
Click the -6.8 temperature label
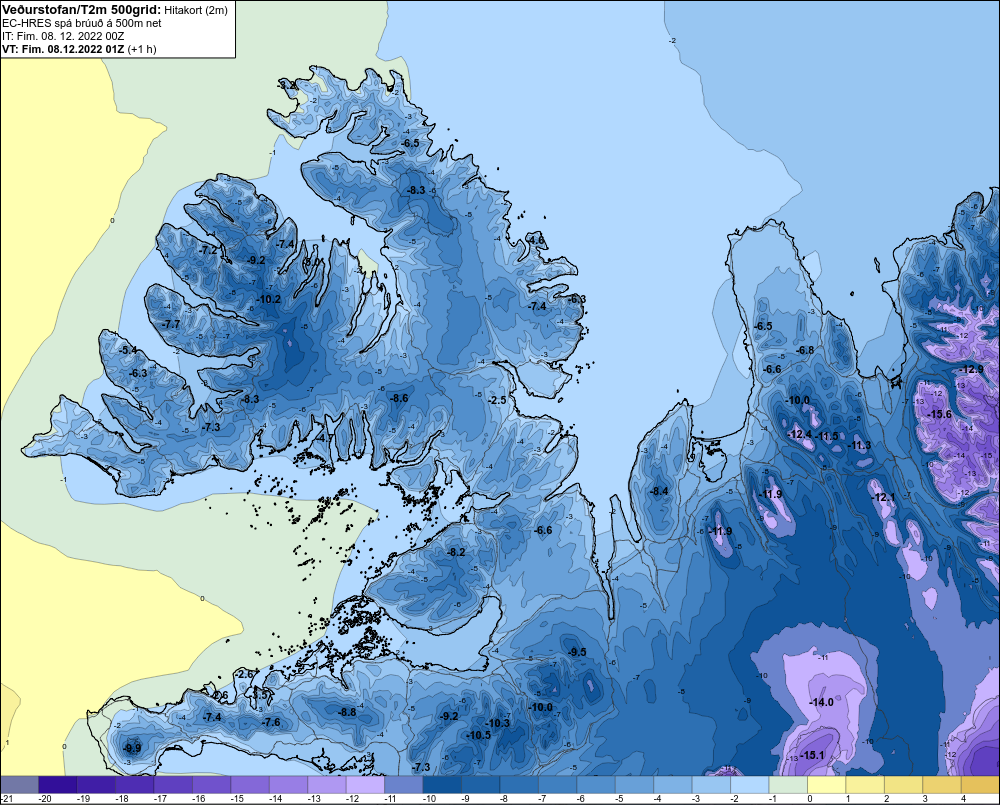click(x=805, y=350)
